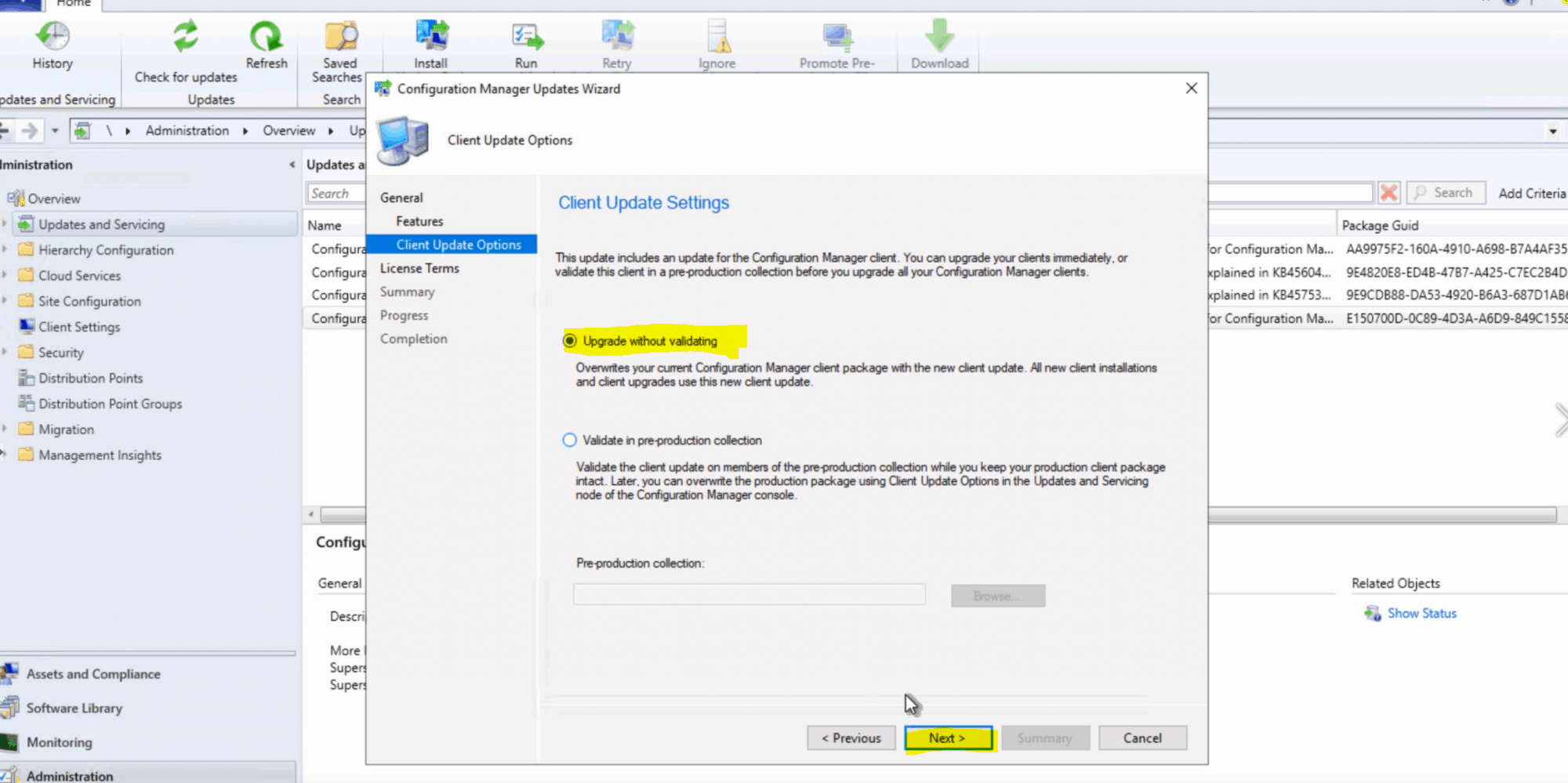Viewport: 1568px width, 783px height.
Task: Expand the Security node
Action: 5,353
